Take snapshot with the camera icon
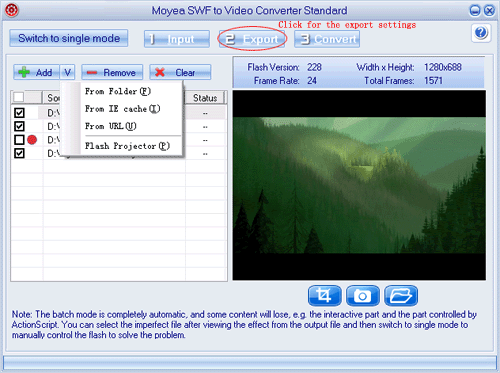 click(x=362, y=295)
